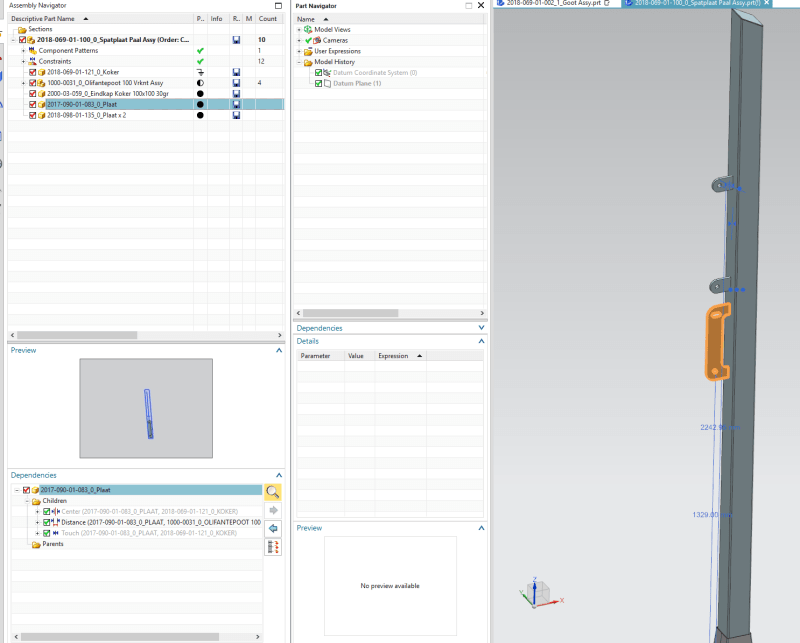Click the Cameras icon in Part Navigator
800x643 pixels.
click(317, 40)
